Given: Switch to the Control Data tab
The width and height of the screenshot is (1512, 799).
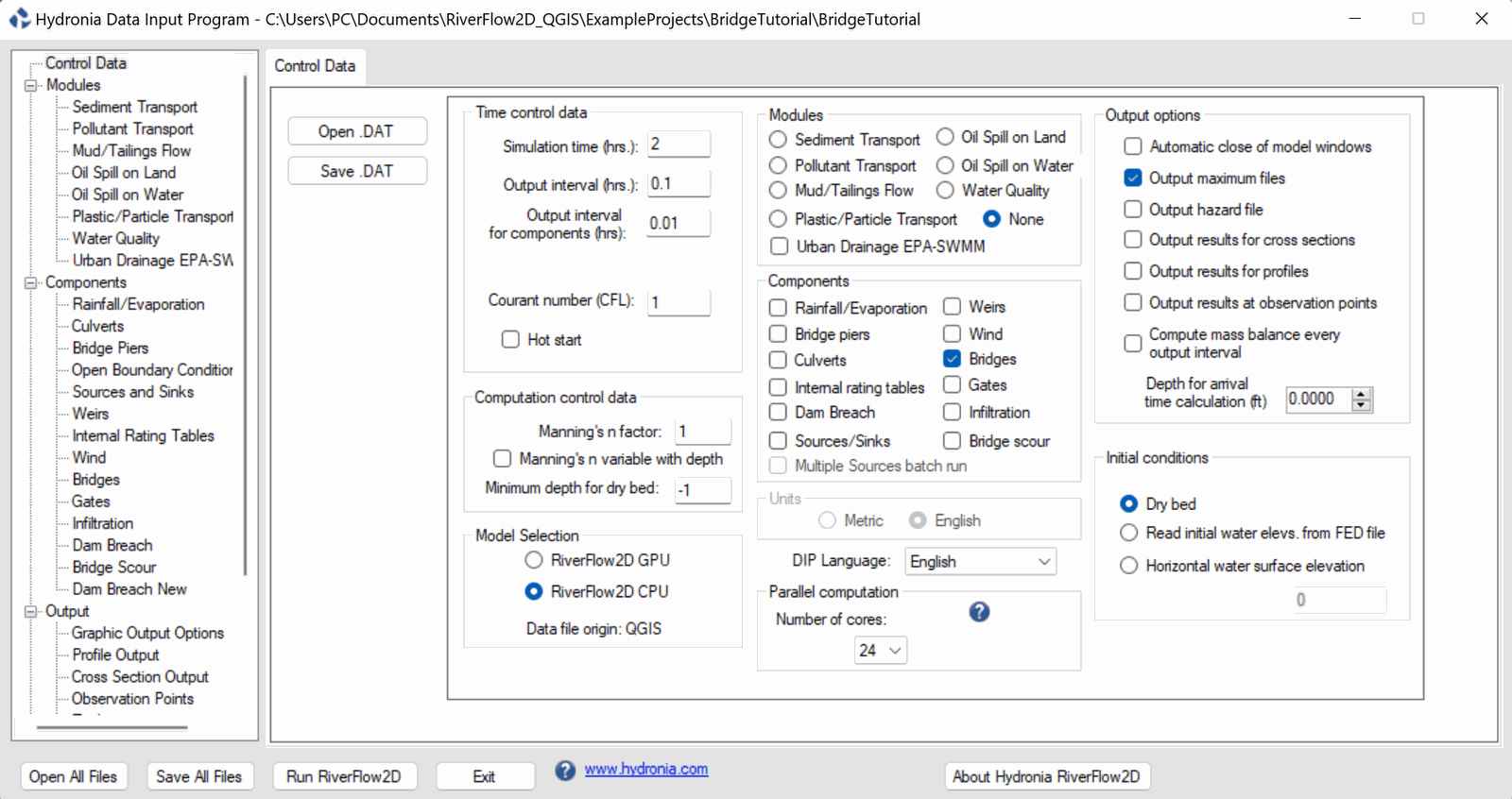Looking at the screenshot, I should 315,66.
